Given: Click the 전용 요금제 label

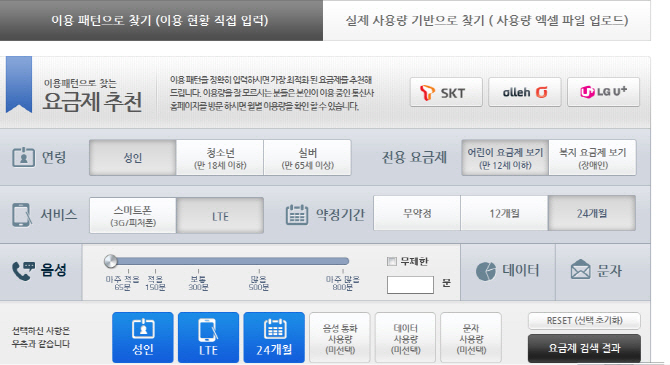Looking at the screenshot, I should click(414, 158).
